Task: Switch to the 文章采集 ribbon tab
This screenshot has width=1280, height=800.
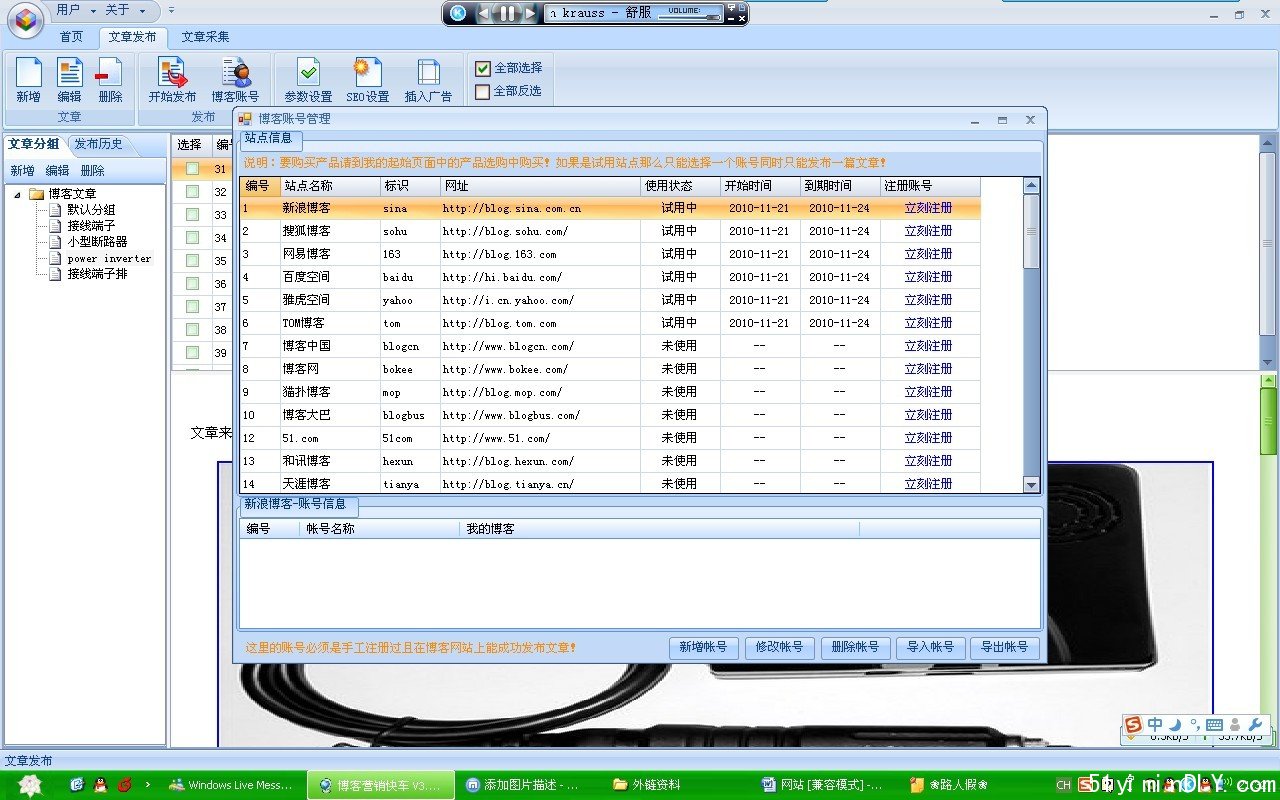Action: pyautogui.click(x=205, y=37)
